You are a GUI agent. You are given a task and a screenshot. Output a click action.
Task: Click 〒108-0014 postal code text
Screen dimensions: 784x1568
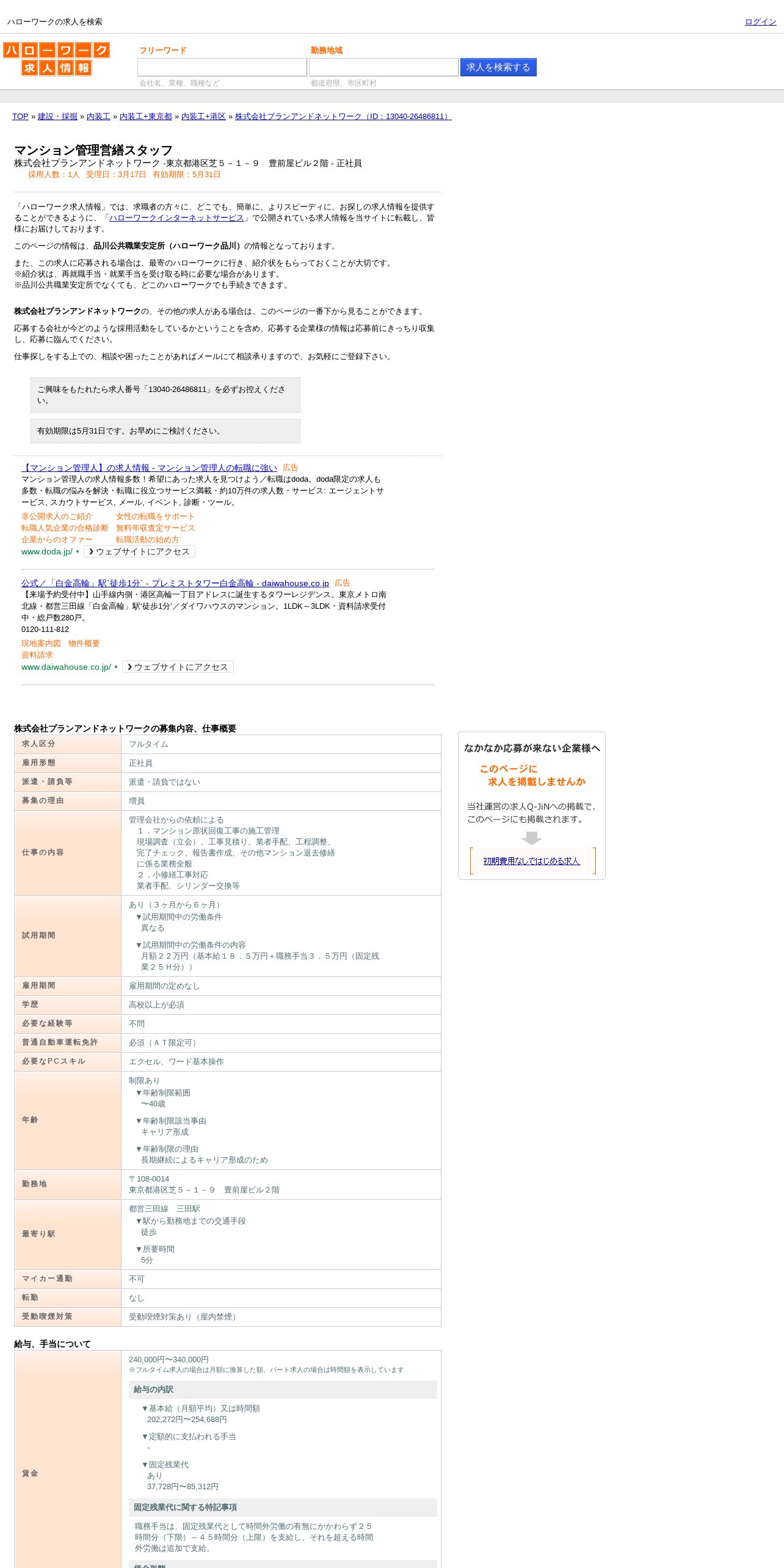(x=149, y=1179)
